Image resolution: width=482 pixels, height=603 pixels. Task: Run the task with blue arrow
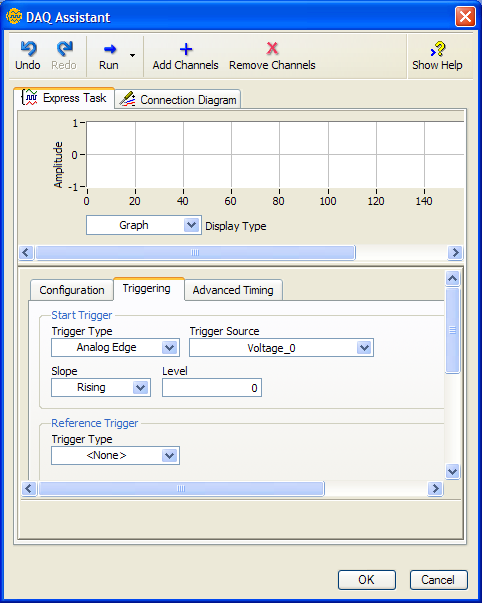pos(110,49)
